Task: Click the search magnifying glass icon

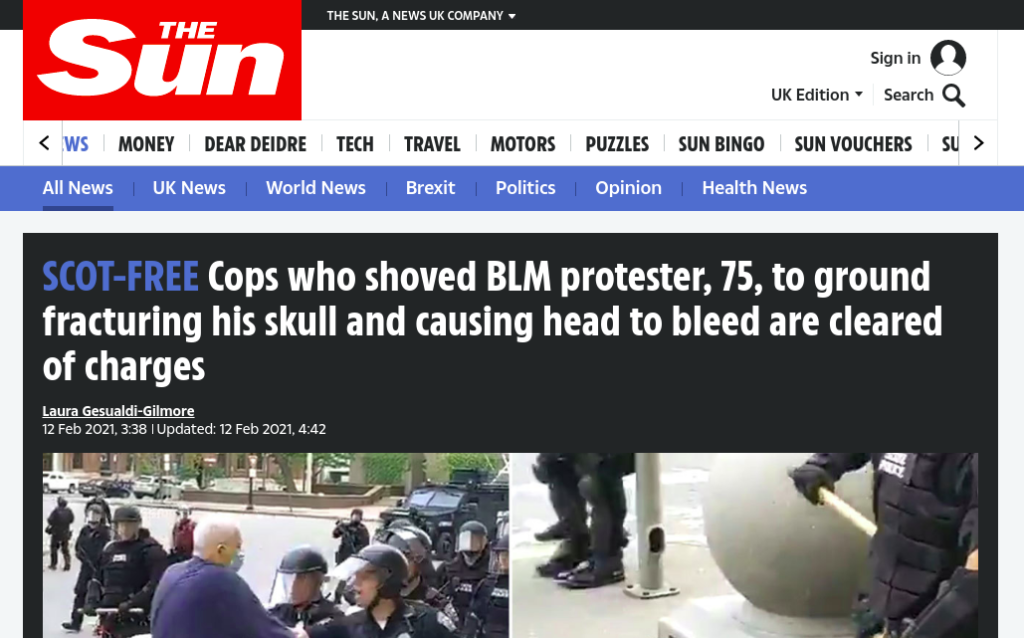Action: [x=954, y=95]
